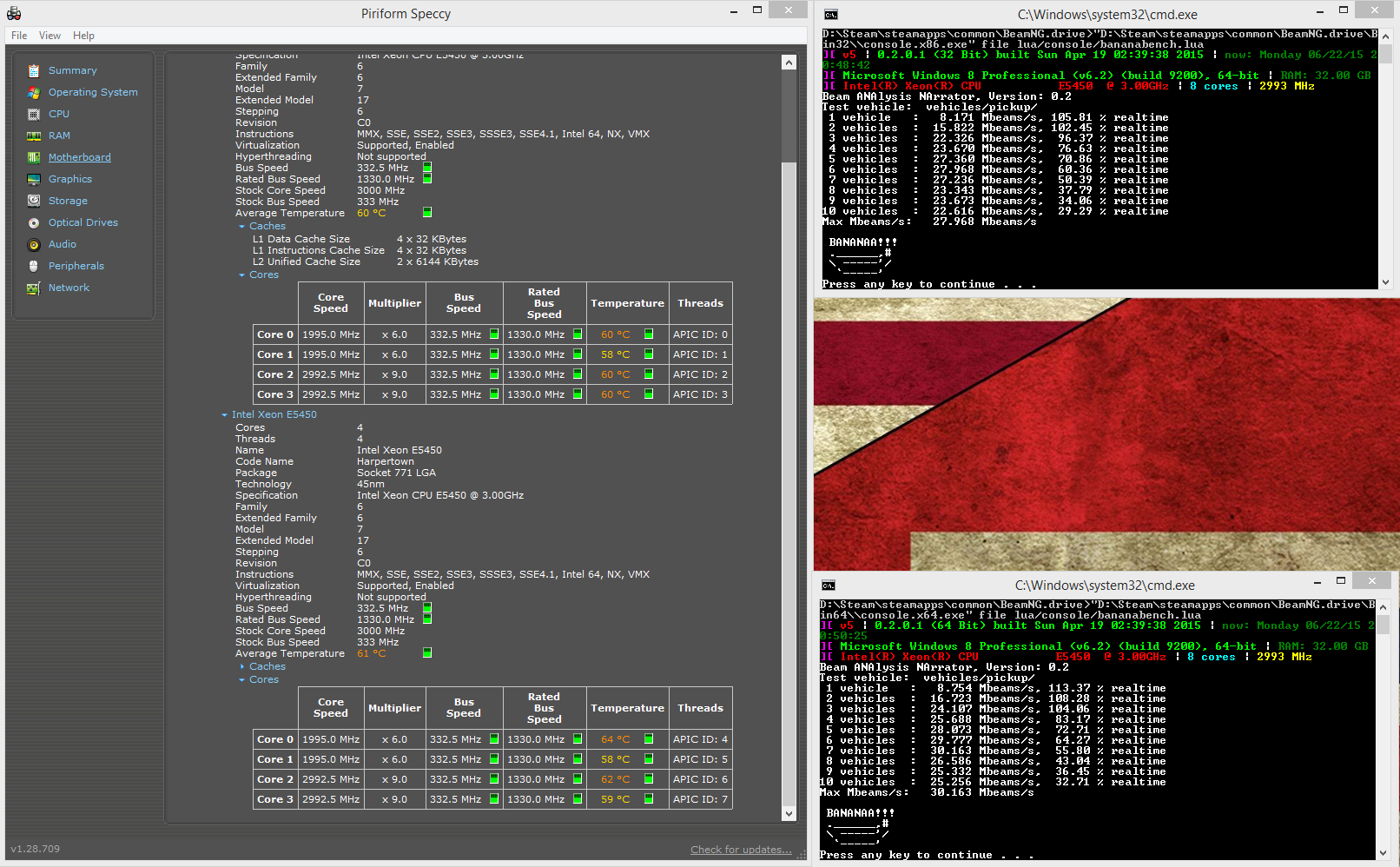Click the Network icon in sidebar

[34, 288]
